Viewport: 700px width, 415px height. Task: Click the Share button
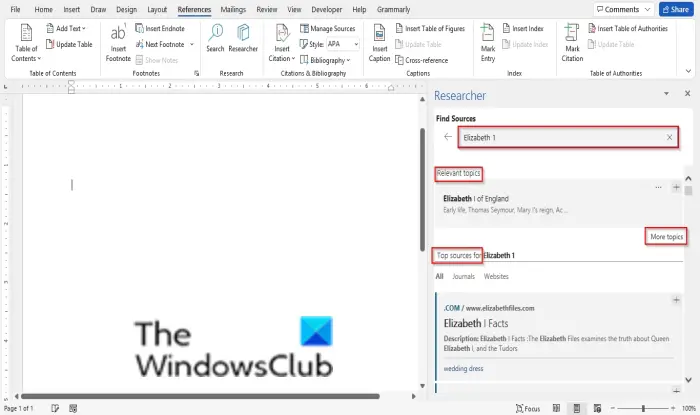click(676, 9)
